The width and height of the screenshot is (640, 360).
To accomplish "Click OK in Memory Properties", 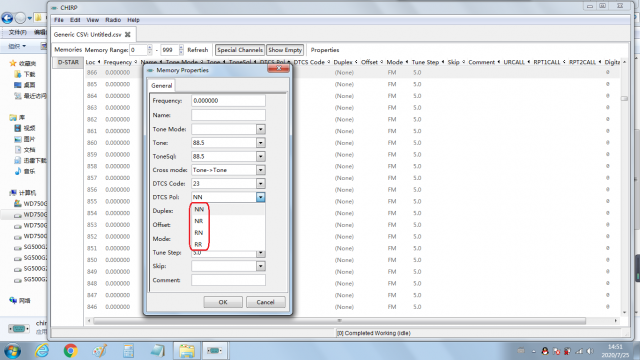I will 223,302.
